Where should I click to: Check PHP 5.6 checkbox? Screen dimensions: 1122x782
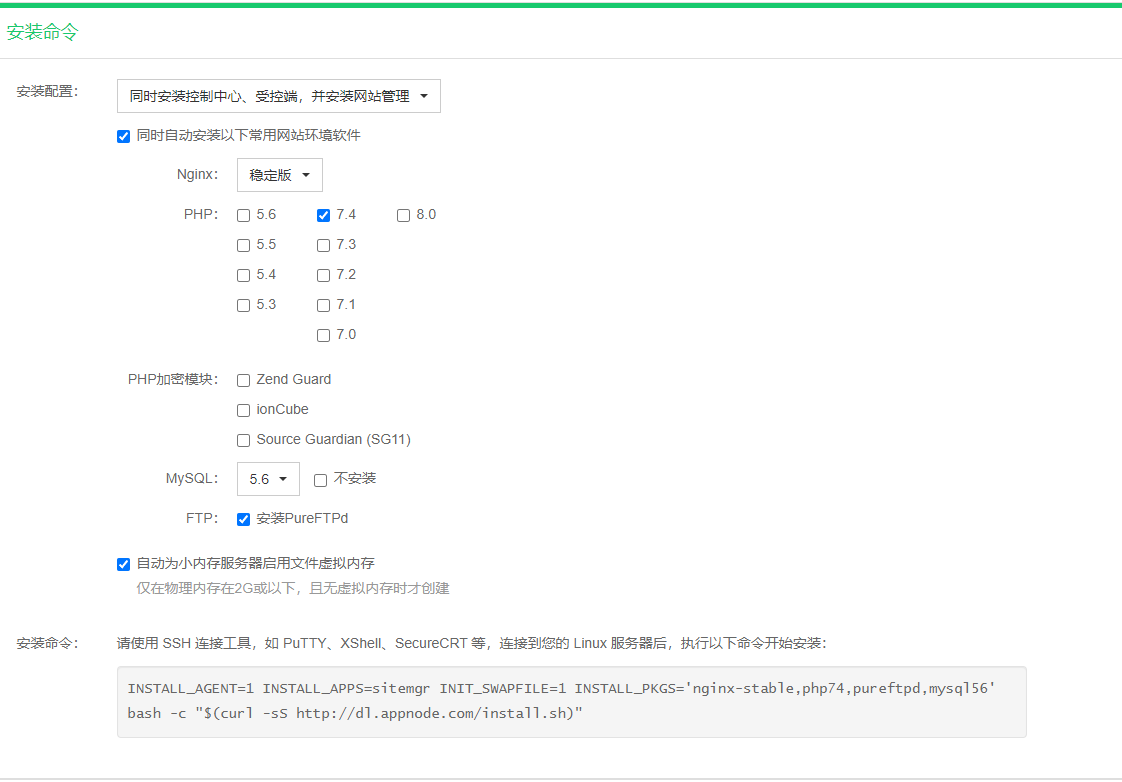(244, 215)
